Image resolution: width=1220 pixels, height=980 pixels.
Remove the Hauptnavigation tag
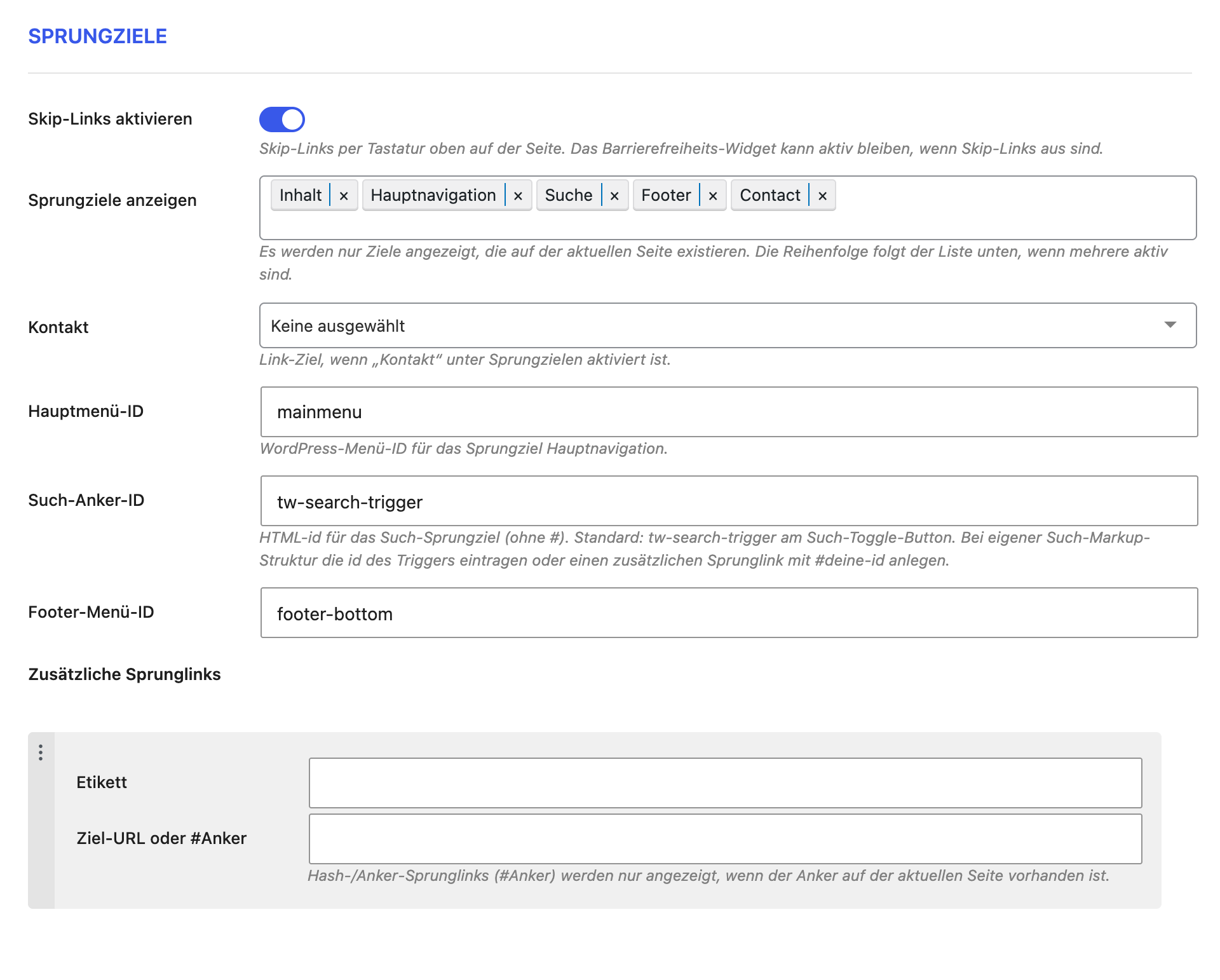pos(518,196)
